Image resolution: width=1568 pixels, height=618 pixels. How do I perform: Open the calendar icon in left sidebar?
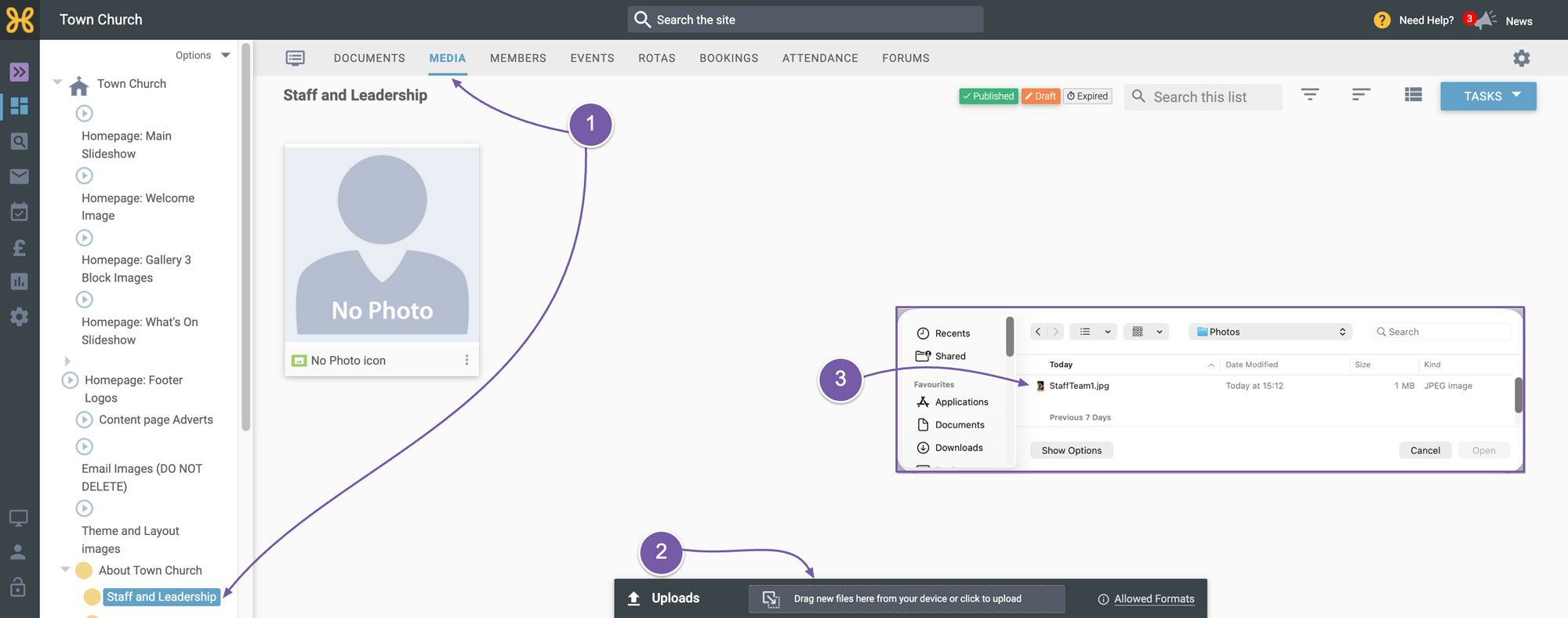pos(19,212)
